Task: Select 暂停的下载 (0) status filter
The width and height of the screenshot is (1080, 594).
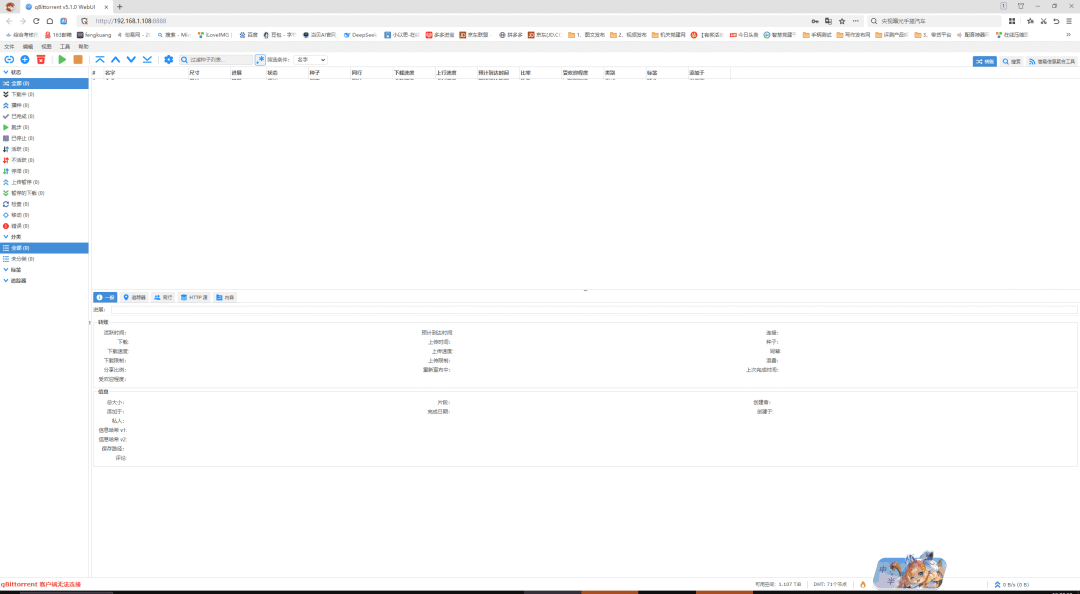Action: coord(44,194)
